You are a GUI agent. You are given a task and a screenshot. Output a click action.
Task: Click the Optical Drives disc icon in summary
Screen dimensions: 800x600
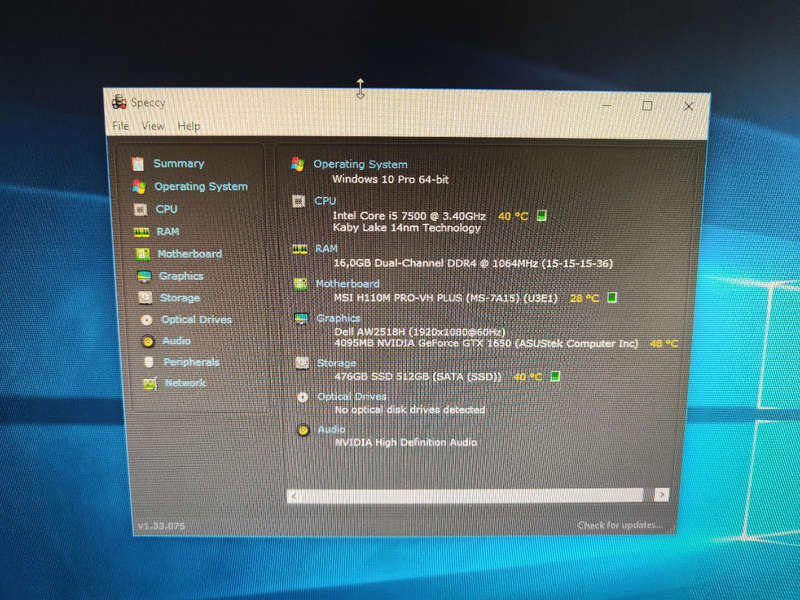coord(303,397)
